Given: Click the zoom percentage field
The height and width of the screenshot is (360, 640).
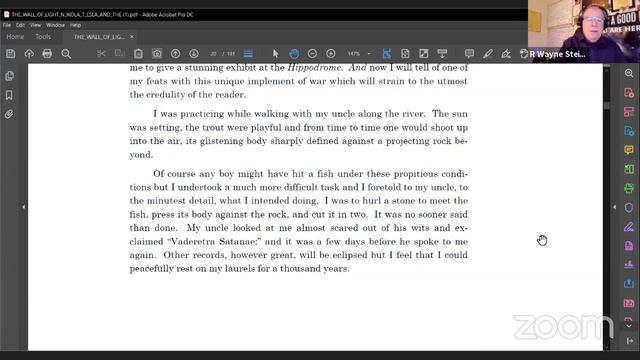Looking at the screenshot, I should (x=354, y=53).
